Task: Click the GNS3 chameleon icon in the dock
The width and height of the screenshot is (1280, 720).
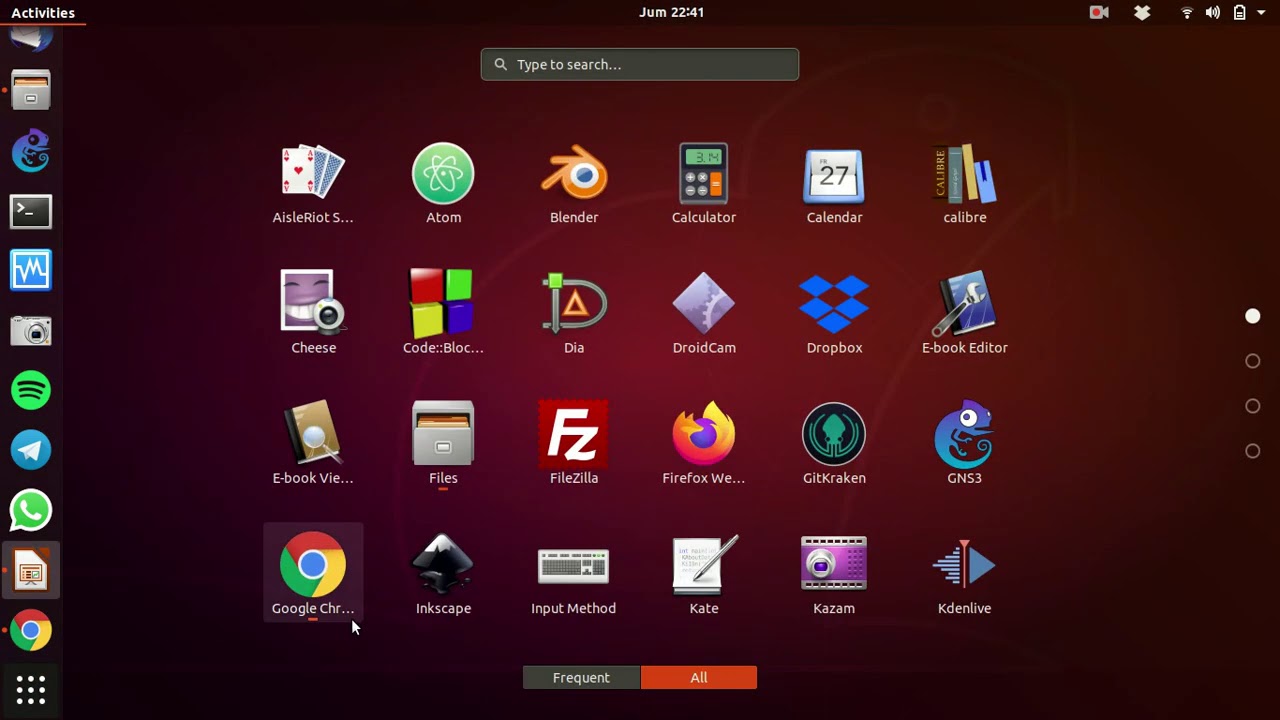Action: 31,151
